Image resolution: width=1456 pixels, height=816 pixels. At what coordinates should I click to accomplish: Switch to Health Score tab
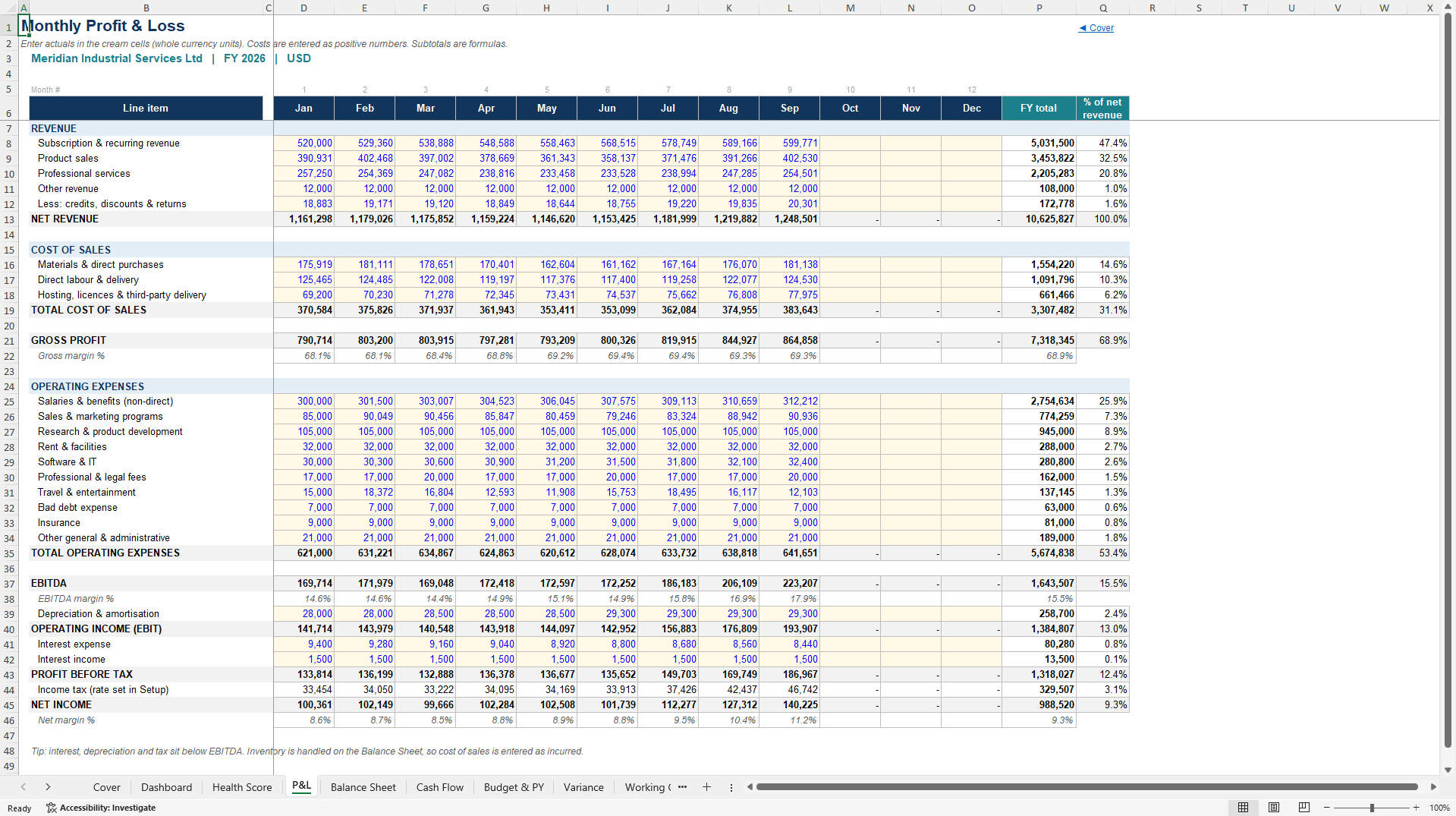(x=242, y=787)
